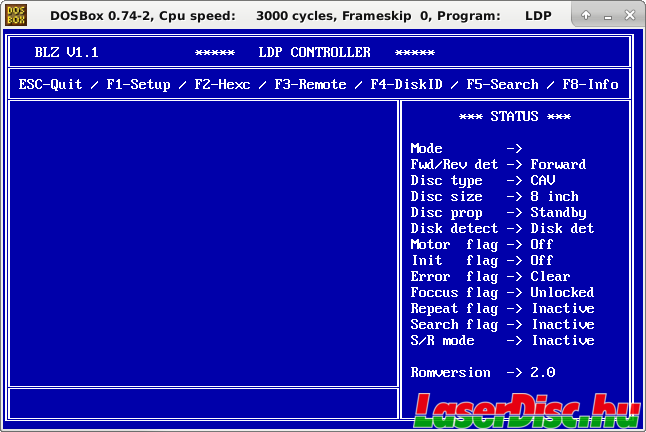Viewport: 646px width, 432px height.
Task: Open the F5-Search menu option
Action: click(x=502, y=84)
